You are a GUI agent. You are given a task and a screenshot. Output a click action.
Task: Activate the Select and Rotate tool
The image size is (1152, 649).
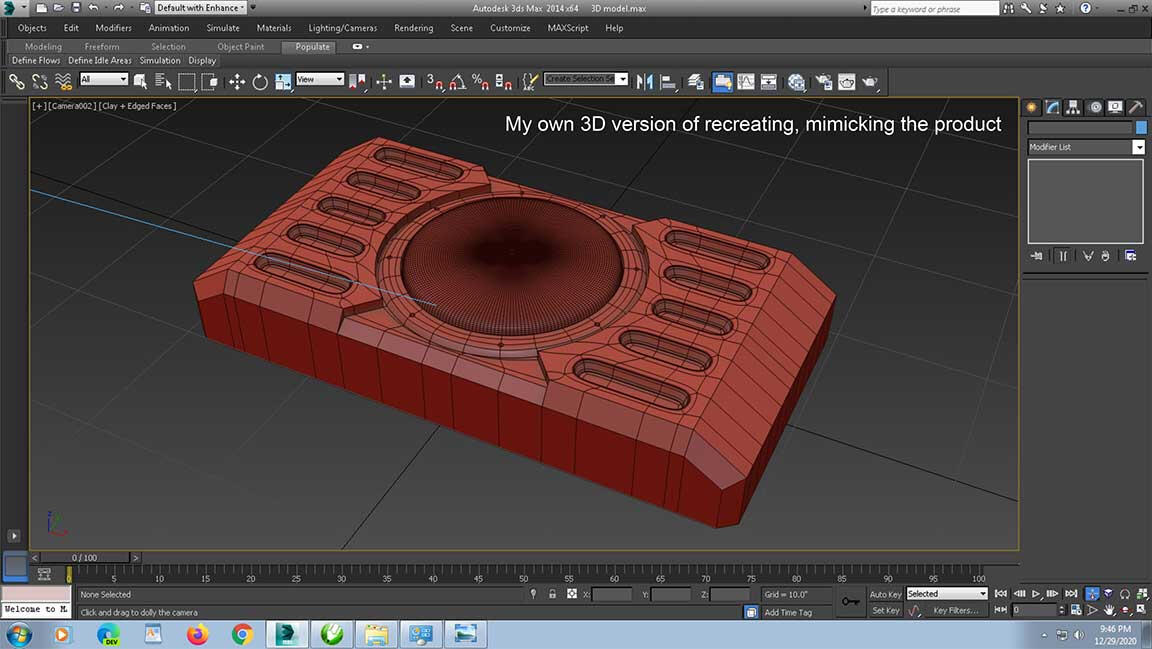point(260,82)
